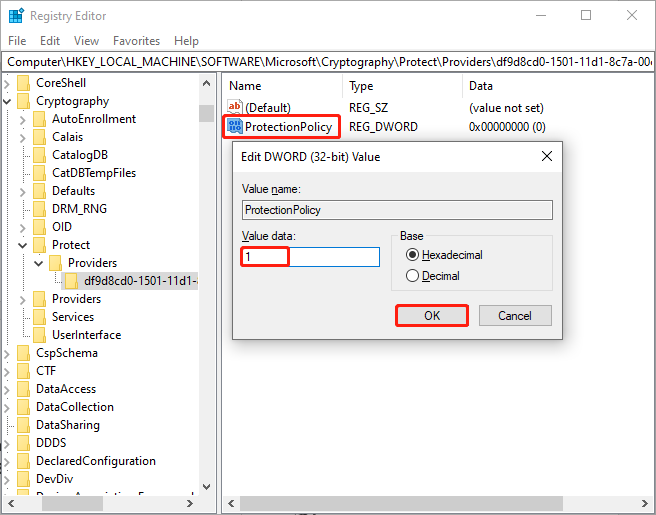The width and height of the screenshot is (656, 515).
Task: Click the DevDiv folder icon
Action: [x=23, y=479]
